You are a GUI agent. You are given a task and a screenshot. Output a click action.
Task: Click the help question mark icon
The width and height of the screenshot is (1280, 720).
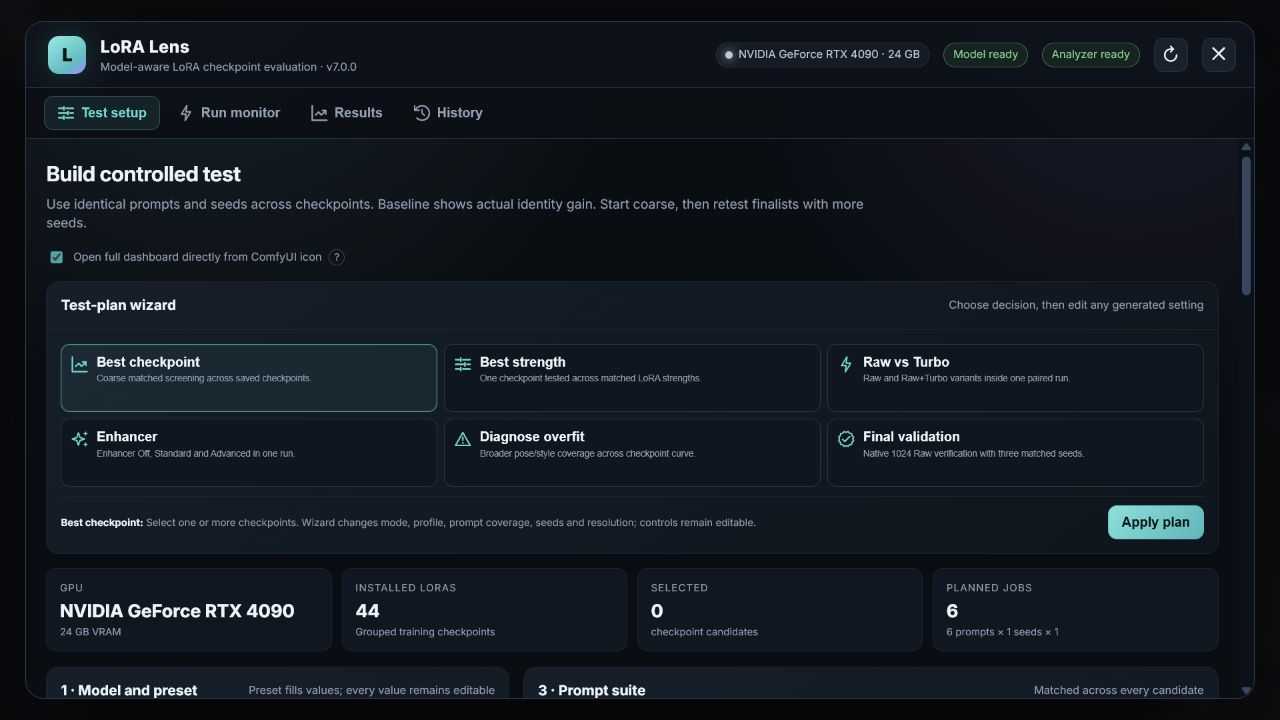click(x=337, y=257)
